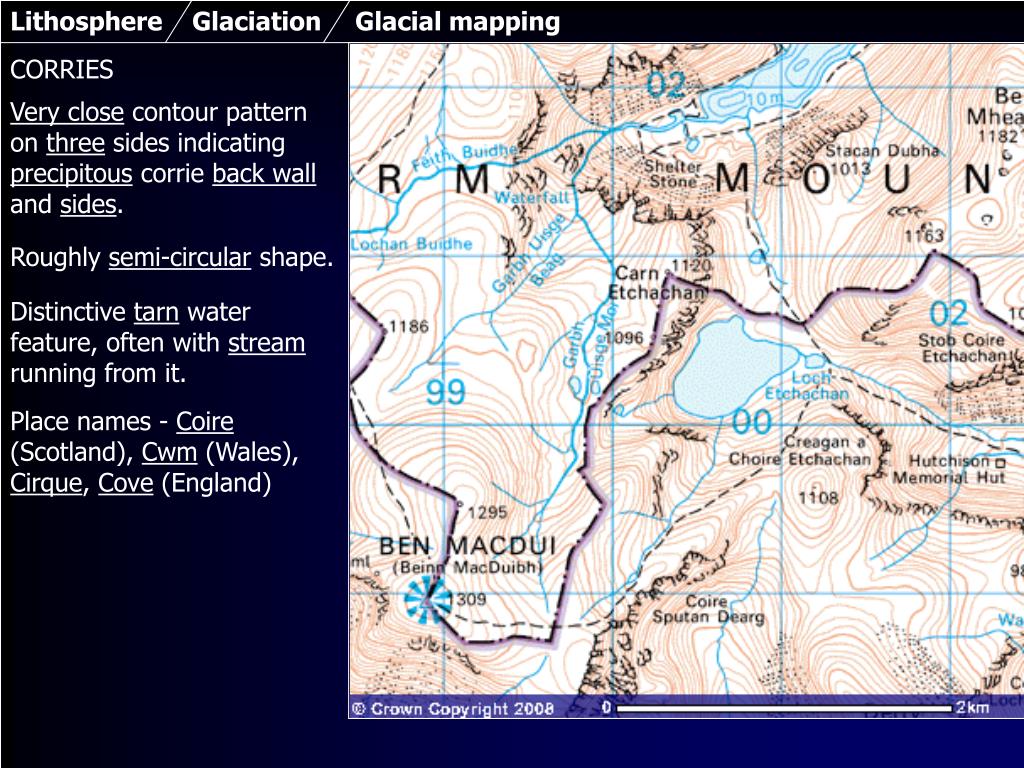Click the underlined word 'Cirque'

(46, 484)
